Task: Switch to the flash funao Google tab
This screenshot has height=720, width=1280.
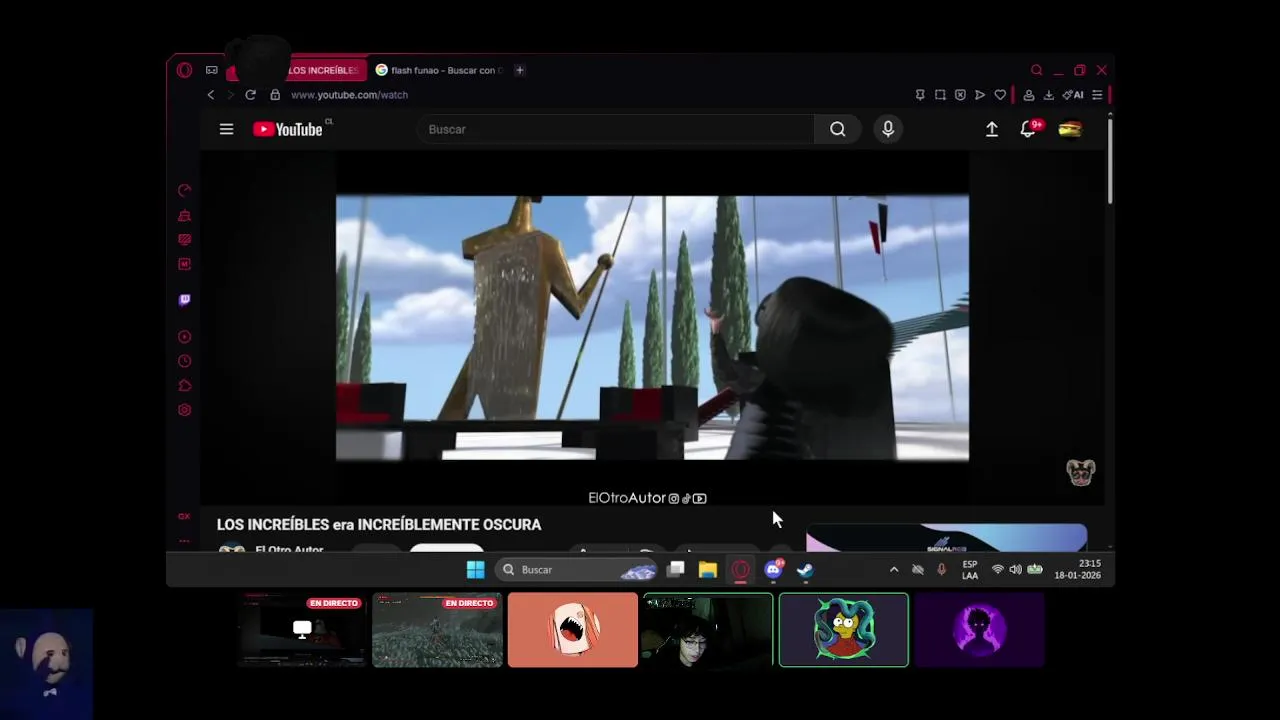Action: (438, 70)
